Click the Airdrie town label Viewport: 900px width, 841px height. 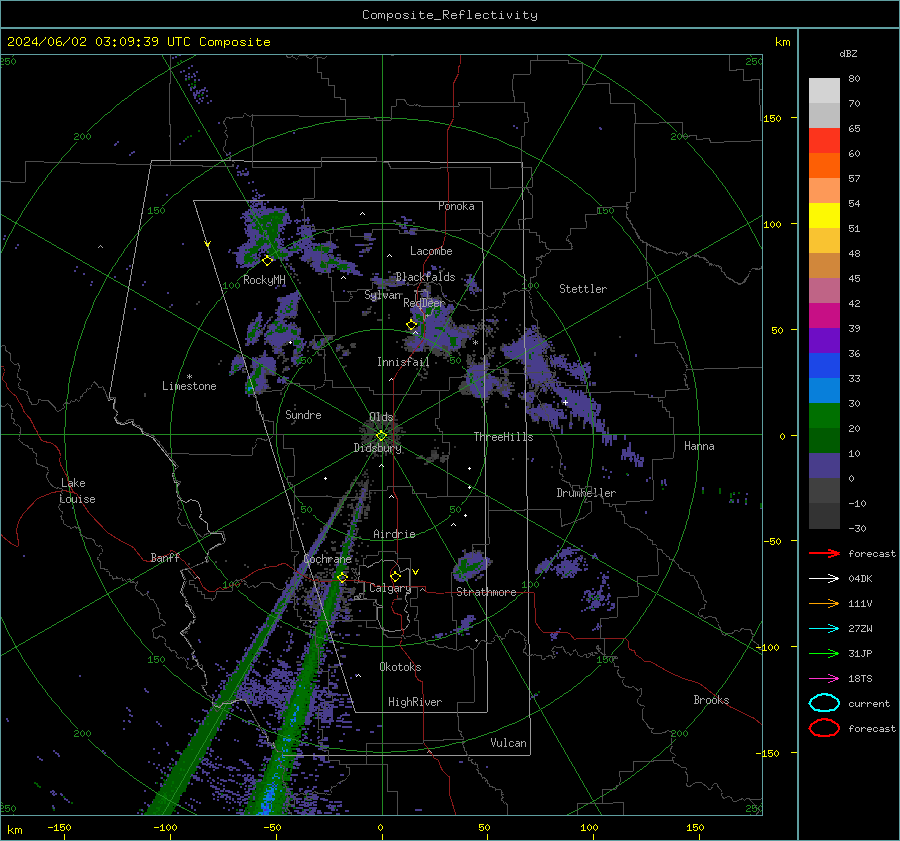[394, 534]
